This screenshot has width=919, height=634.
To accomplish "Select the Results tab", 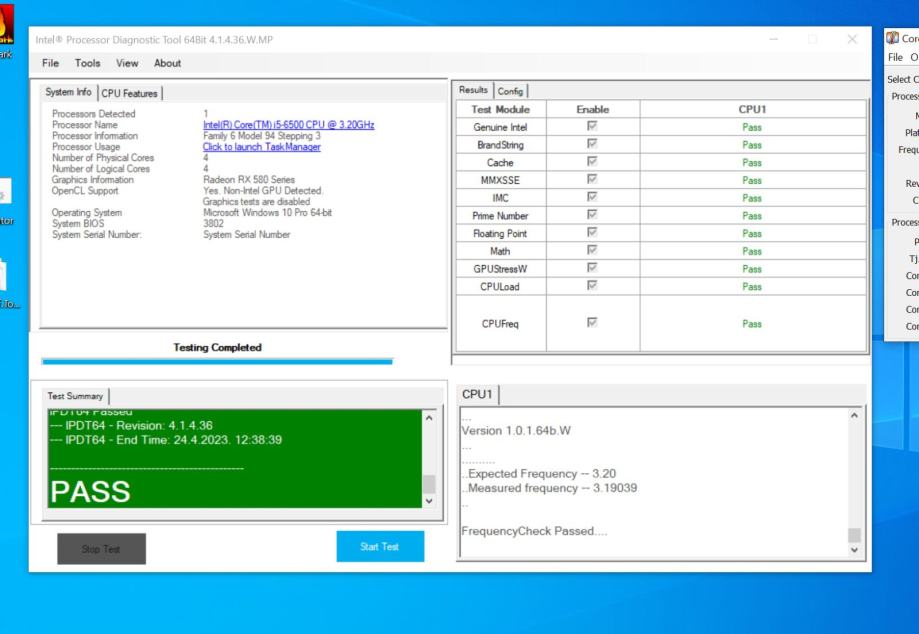I will tap(473, 90).
